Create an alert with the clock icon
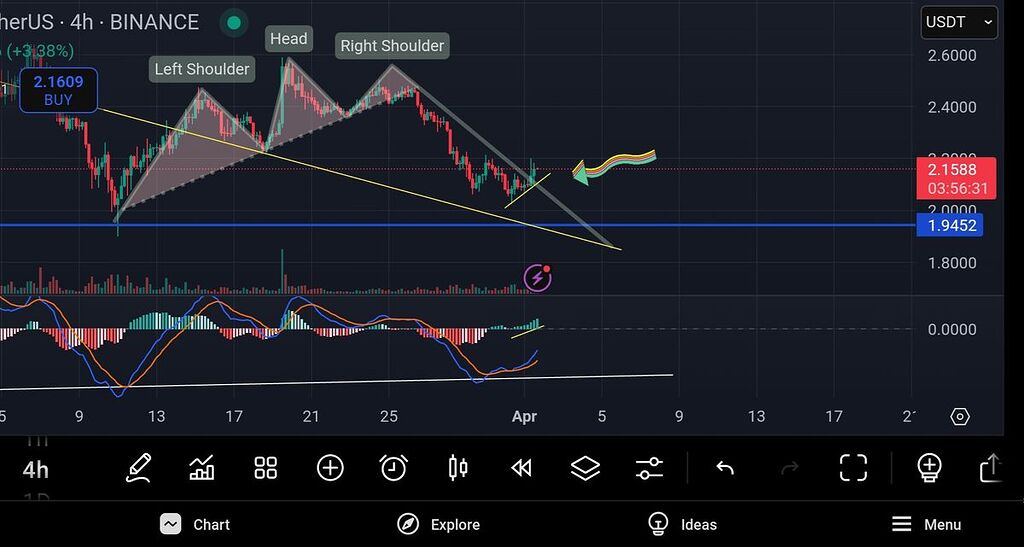The height and width of the screenshot is (547, 1024). click(x=394, y=467)
